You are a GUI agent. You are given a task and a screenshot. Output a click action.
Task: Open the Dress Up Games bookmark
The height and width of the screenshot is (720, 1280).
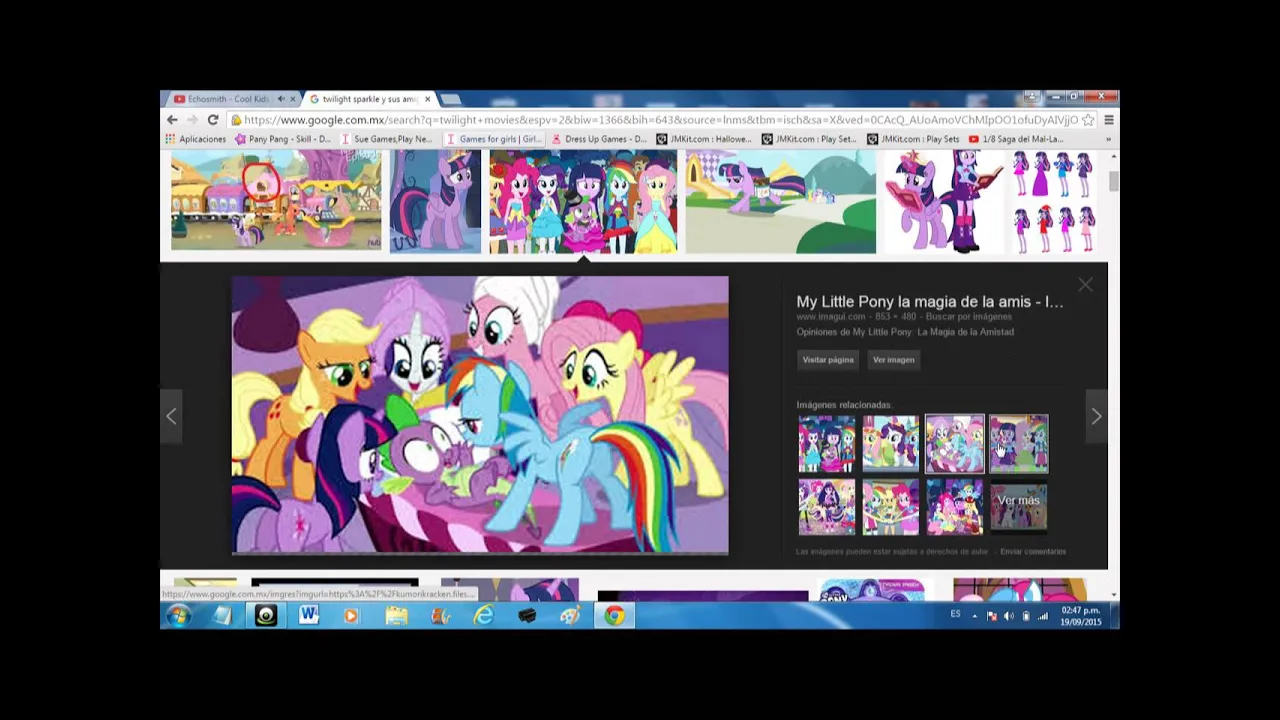pyautogui.click(x=599, y=139)
